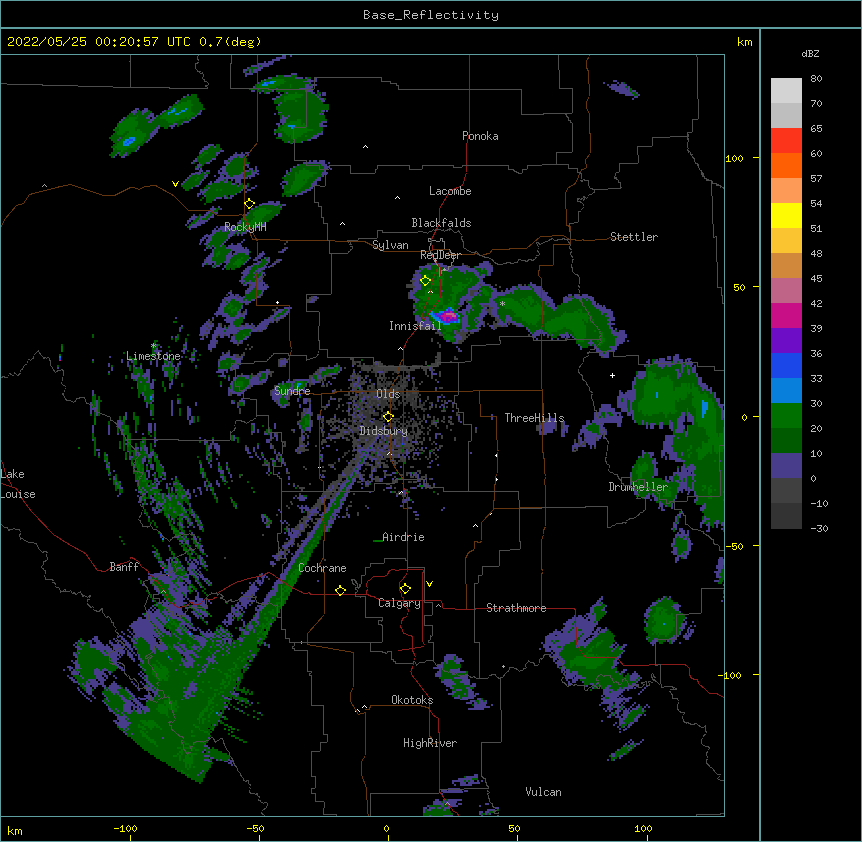Click the Ponoka town label
Image resolution: width=862 pixels, height=842 pixels.
(480, 136)
